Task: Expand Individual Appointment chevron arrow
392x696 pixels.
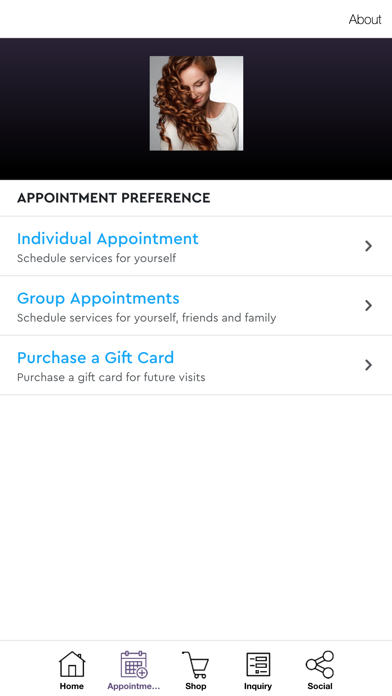Action: point(368,246)
